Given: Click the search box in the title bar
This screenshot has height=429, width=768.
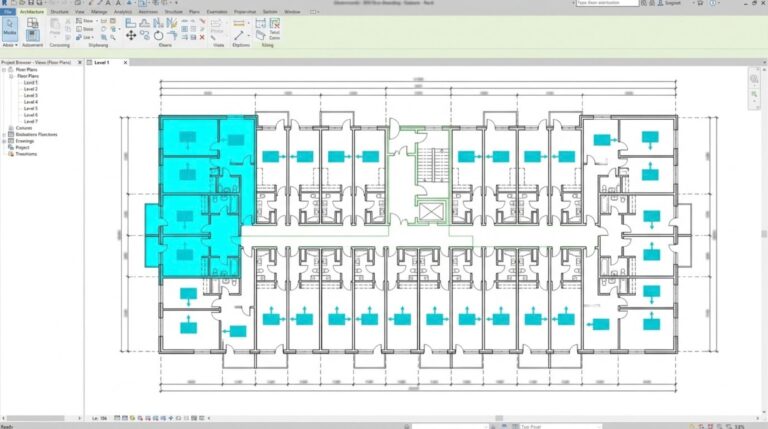Looking at the screenshot, I should [607, 3].
